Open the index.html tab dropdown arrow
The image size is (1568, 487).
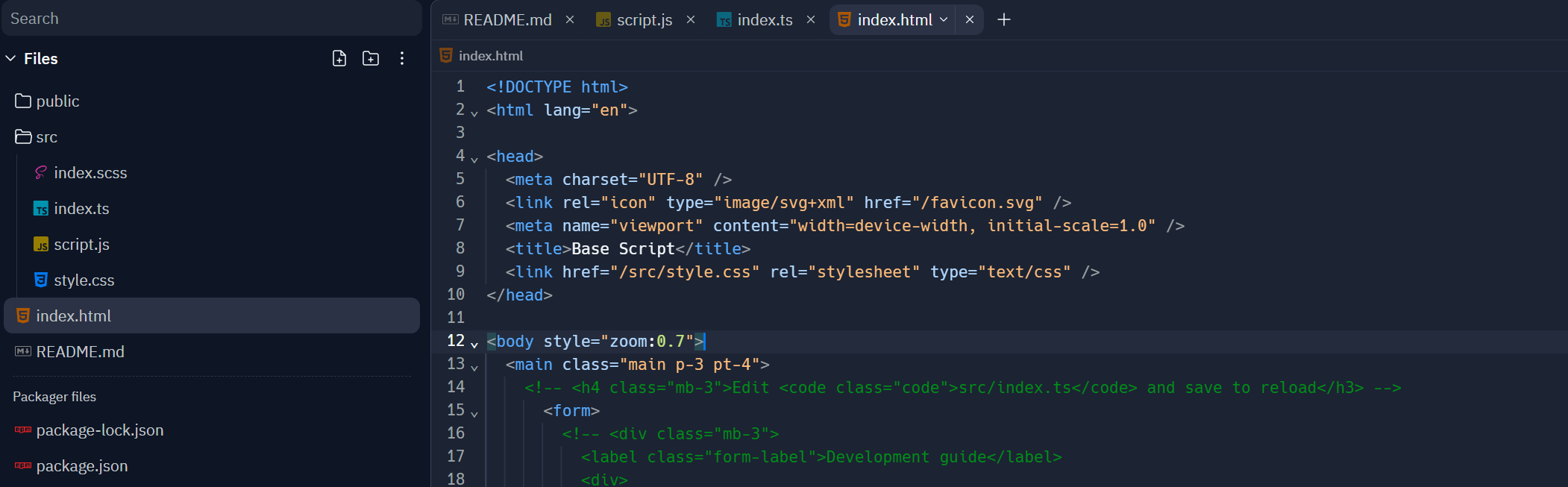point(944,19)
